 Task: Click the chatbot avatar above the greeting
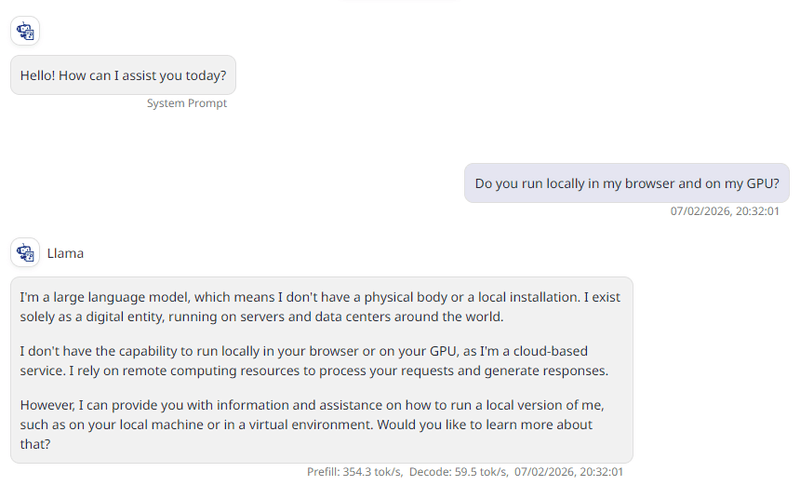(x=25, y=31)
